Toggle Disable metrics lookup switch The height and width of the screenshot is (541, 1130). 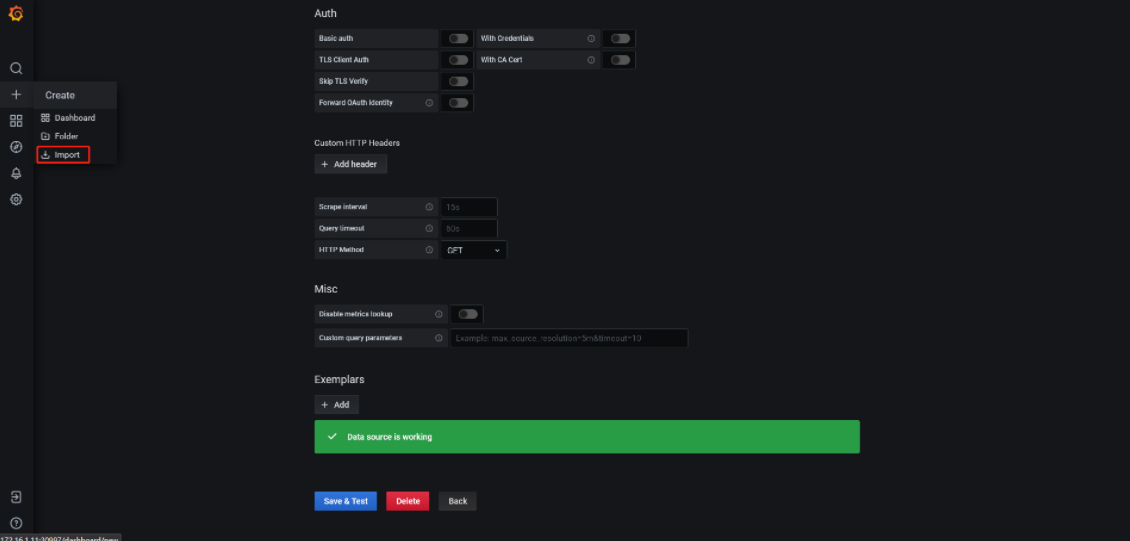point(467,314)
